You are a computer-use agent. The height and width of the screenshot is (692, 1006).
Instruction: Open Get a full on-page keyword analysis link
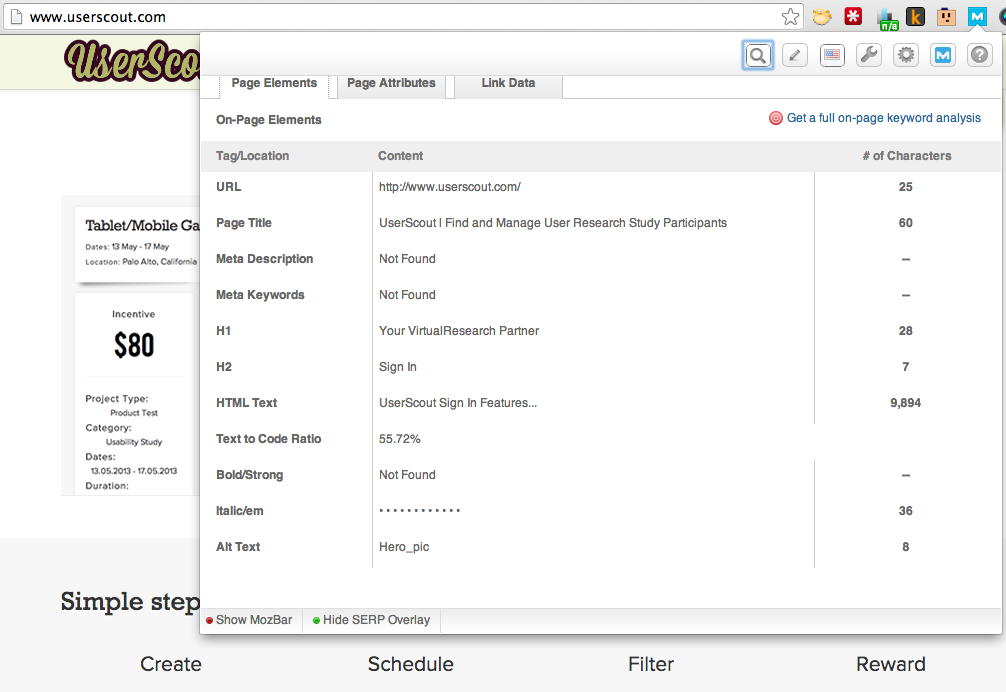point(883,118)
